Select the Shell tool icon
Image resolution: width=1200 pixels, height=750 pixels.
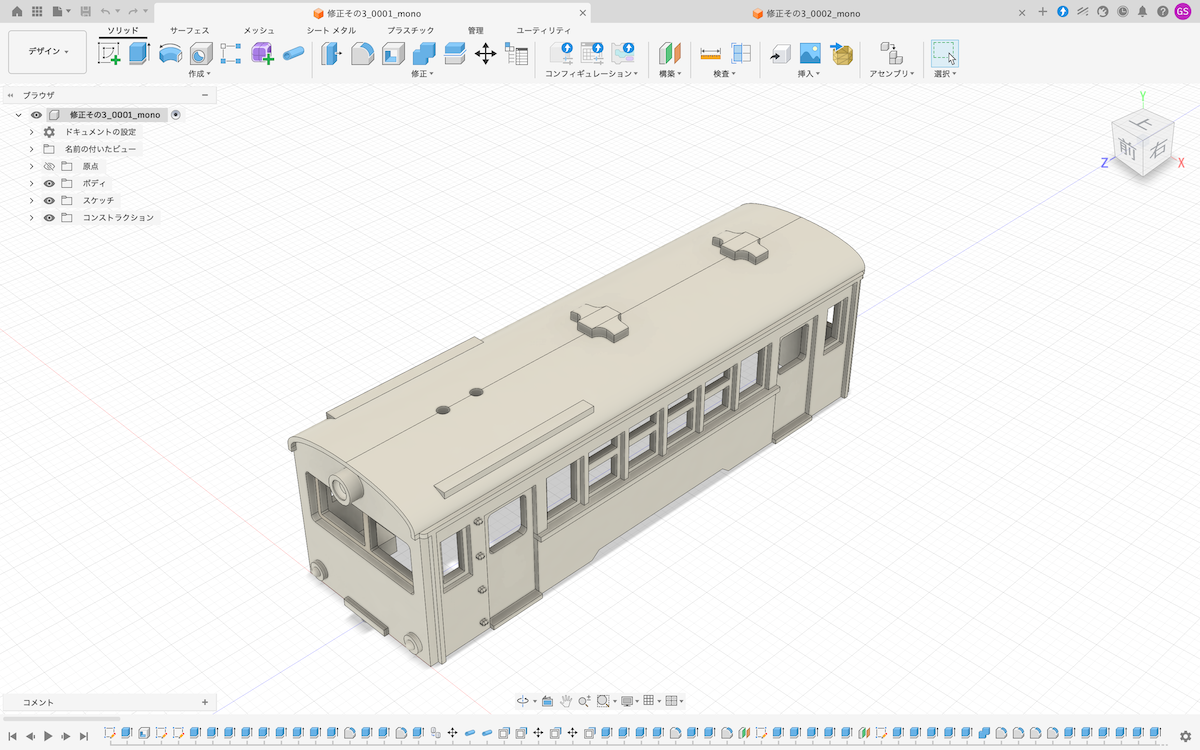(393, 54)
